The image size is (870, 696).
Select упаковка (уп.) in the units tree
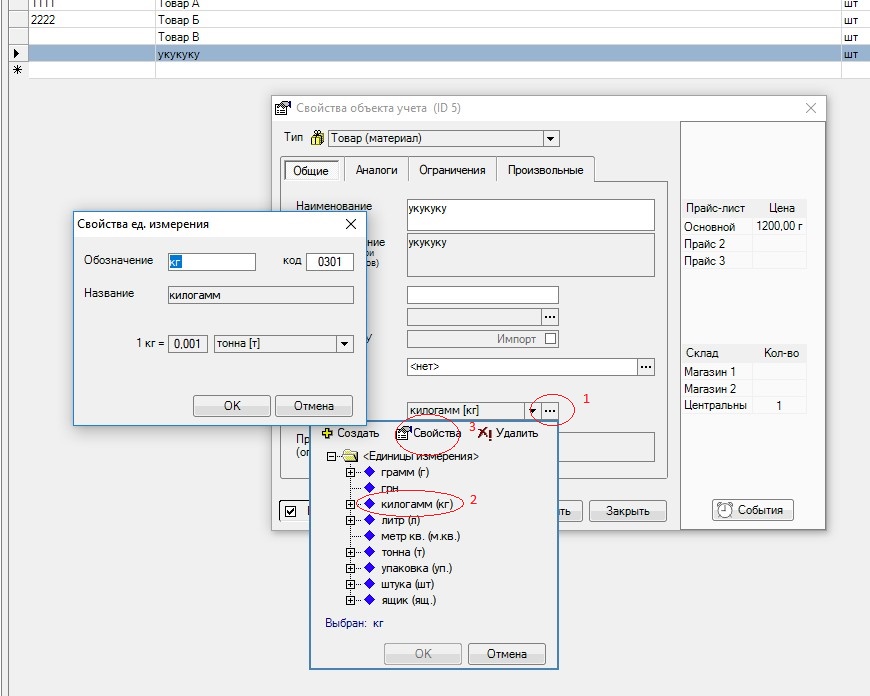[416, 568]
